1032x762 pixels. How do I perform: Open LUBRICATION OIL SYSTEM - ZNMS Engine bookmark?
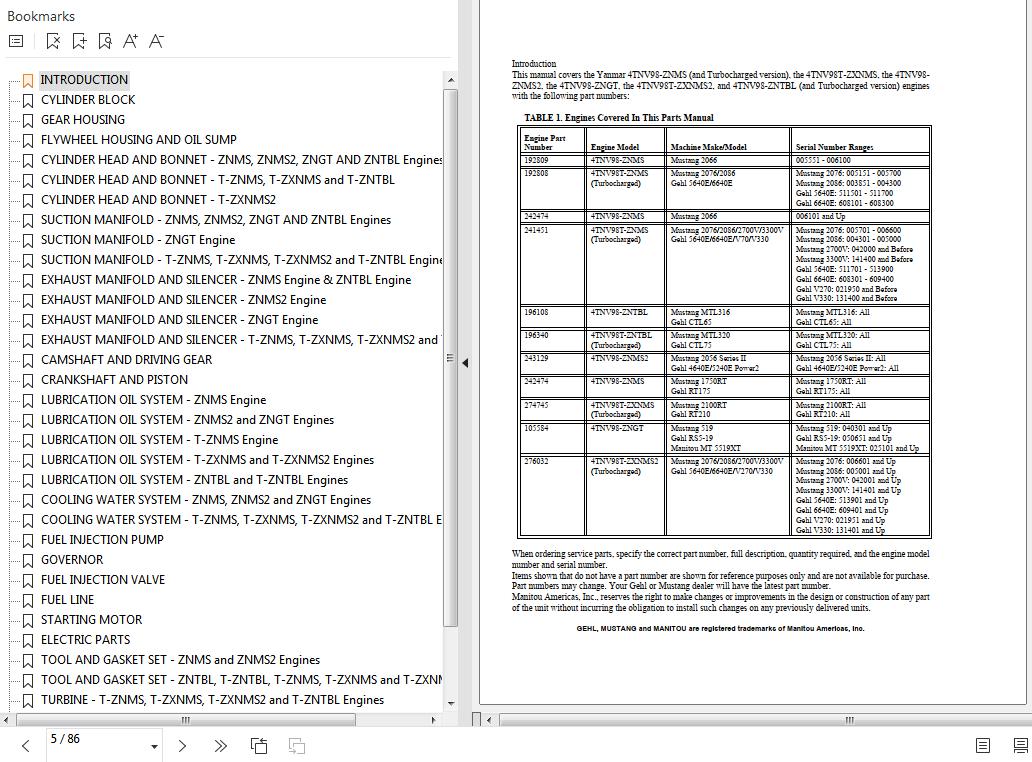point(153,400)
